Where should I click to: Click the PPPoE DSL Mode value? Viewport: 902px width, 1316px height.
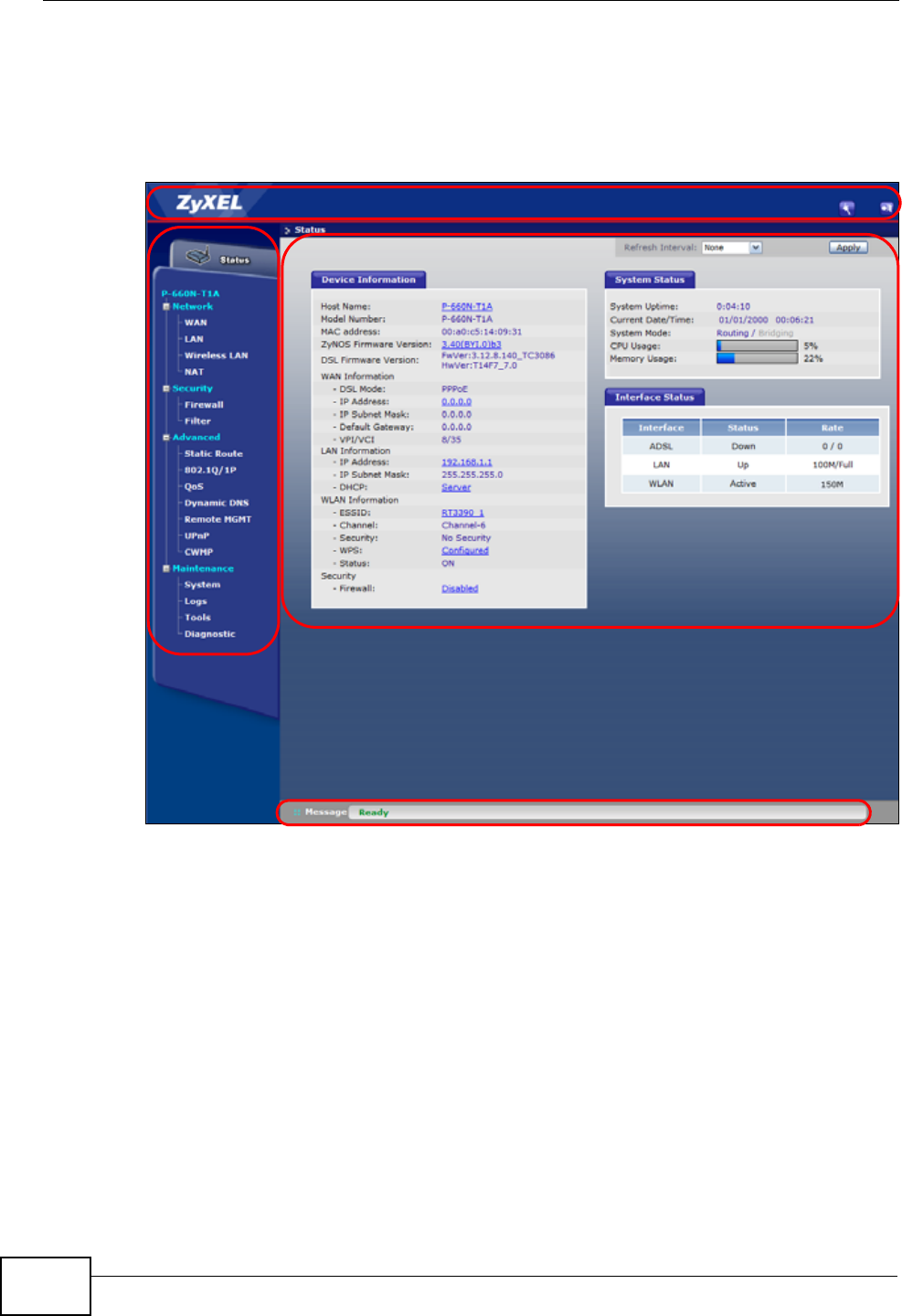point(454,388)
